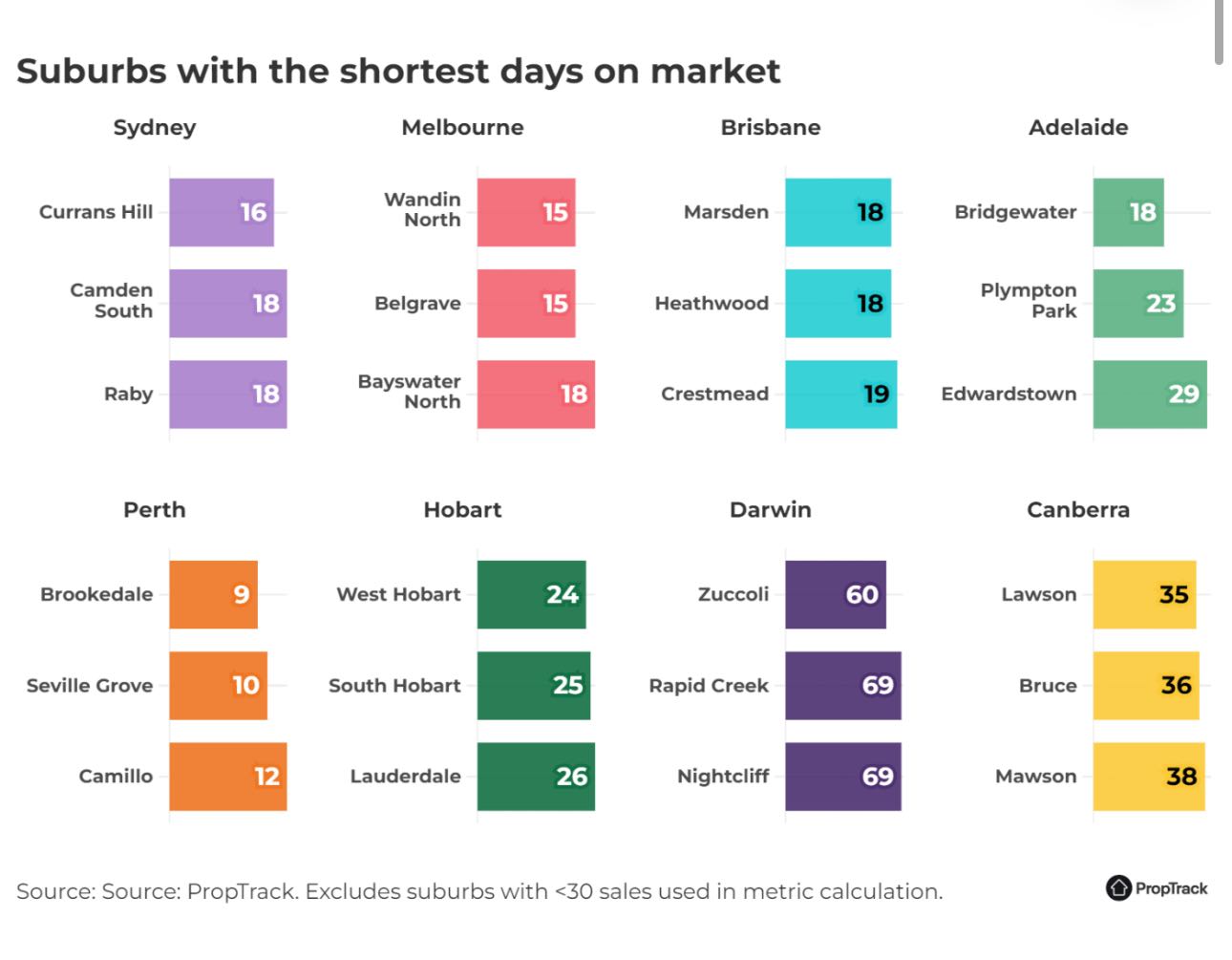This screenshot has width=1232, height=960.
Task: Click the Edwardstown green bar showing 29
Action: tap(1150, 395)
